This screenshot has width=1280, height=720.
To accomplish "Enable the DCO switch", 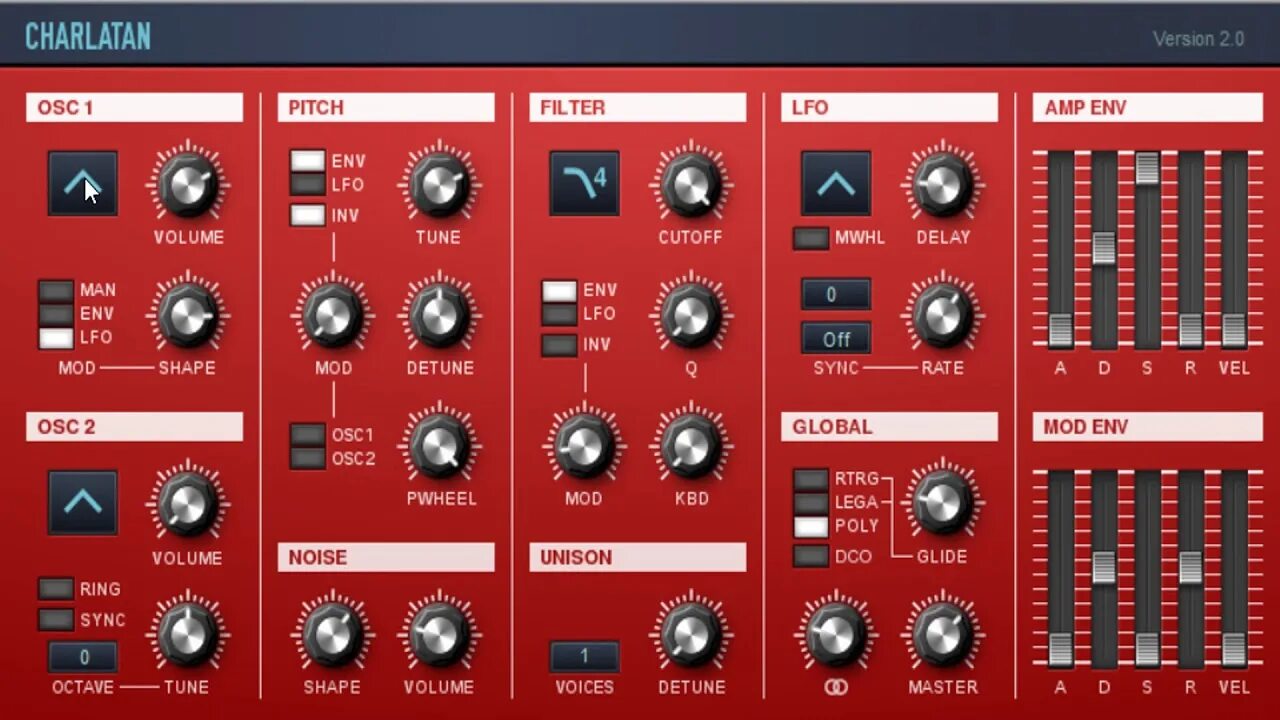I will (x=811, y=556).
